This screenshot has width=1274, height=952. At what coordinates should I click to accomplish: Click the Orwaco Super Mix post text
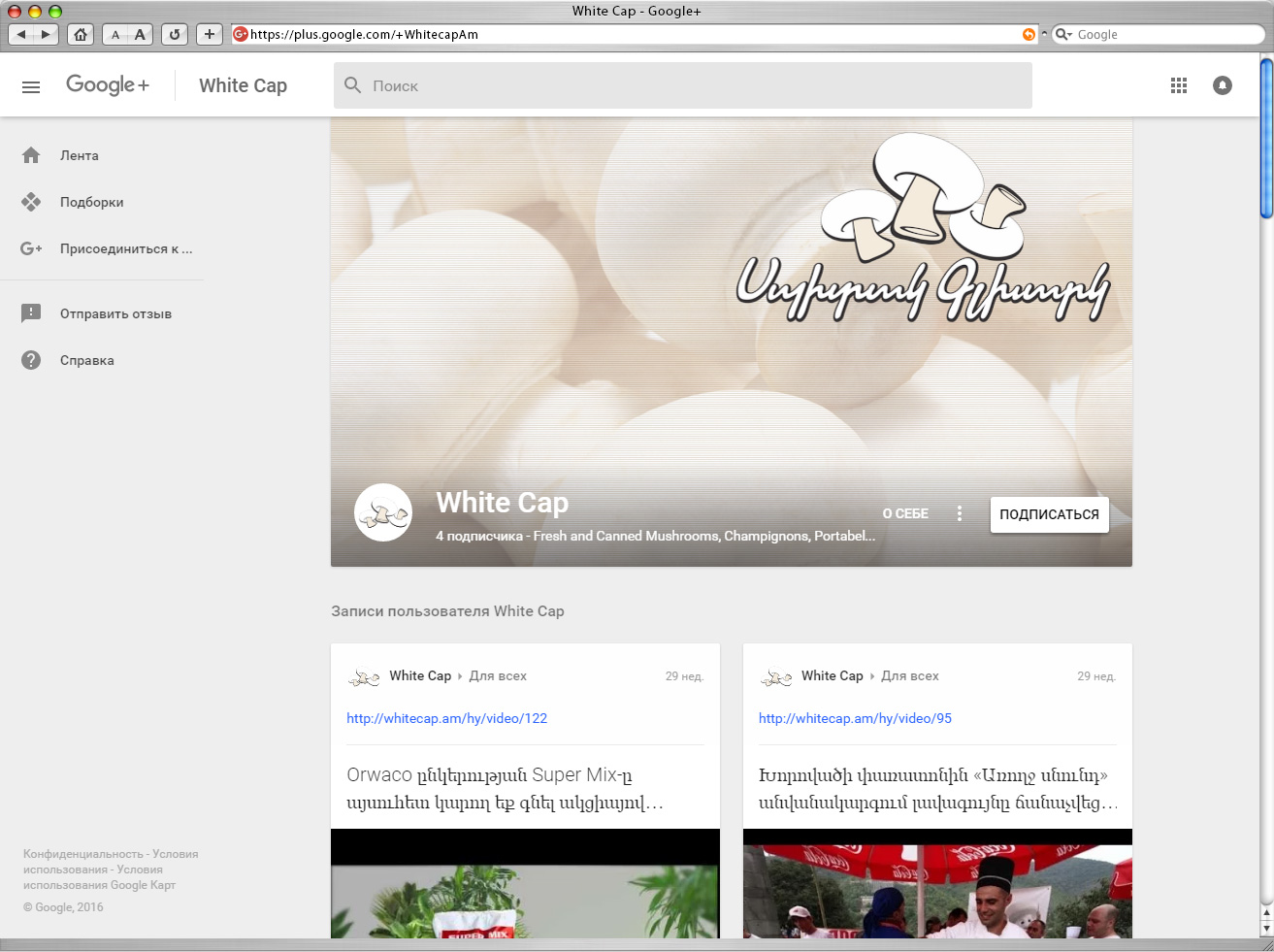pyautogui.click(x=505, y=789)
